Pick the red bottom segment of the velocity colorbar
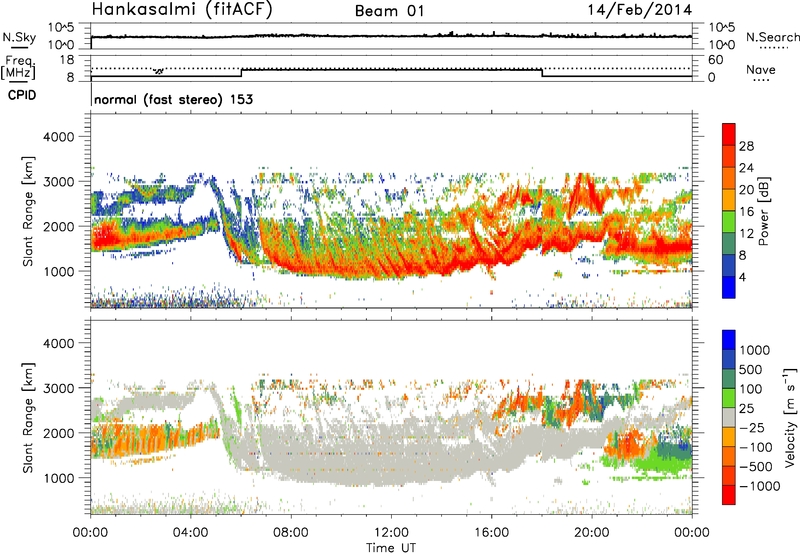The height and width of the screenshot is (554, 800). pyautogui.click(x=729, y=495)
